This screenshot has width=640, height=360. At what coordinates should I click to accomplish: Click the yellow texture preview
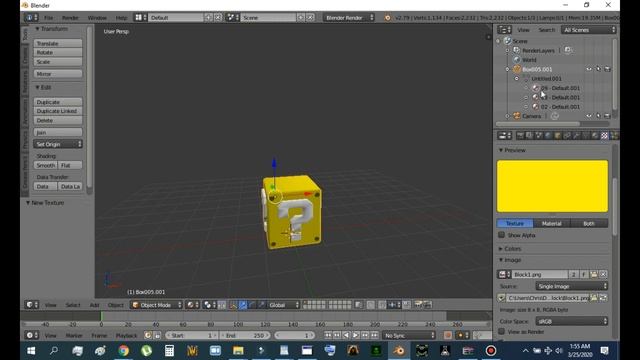tap(552, 186)
